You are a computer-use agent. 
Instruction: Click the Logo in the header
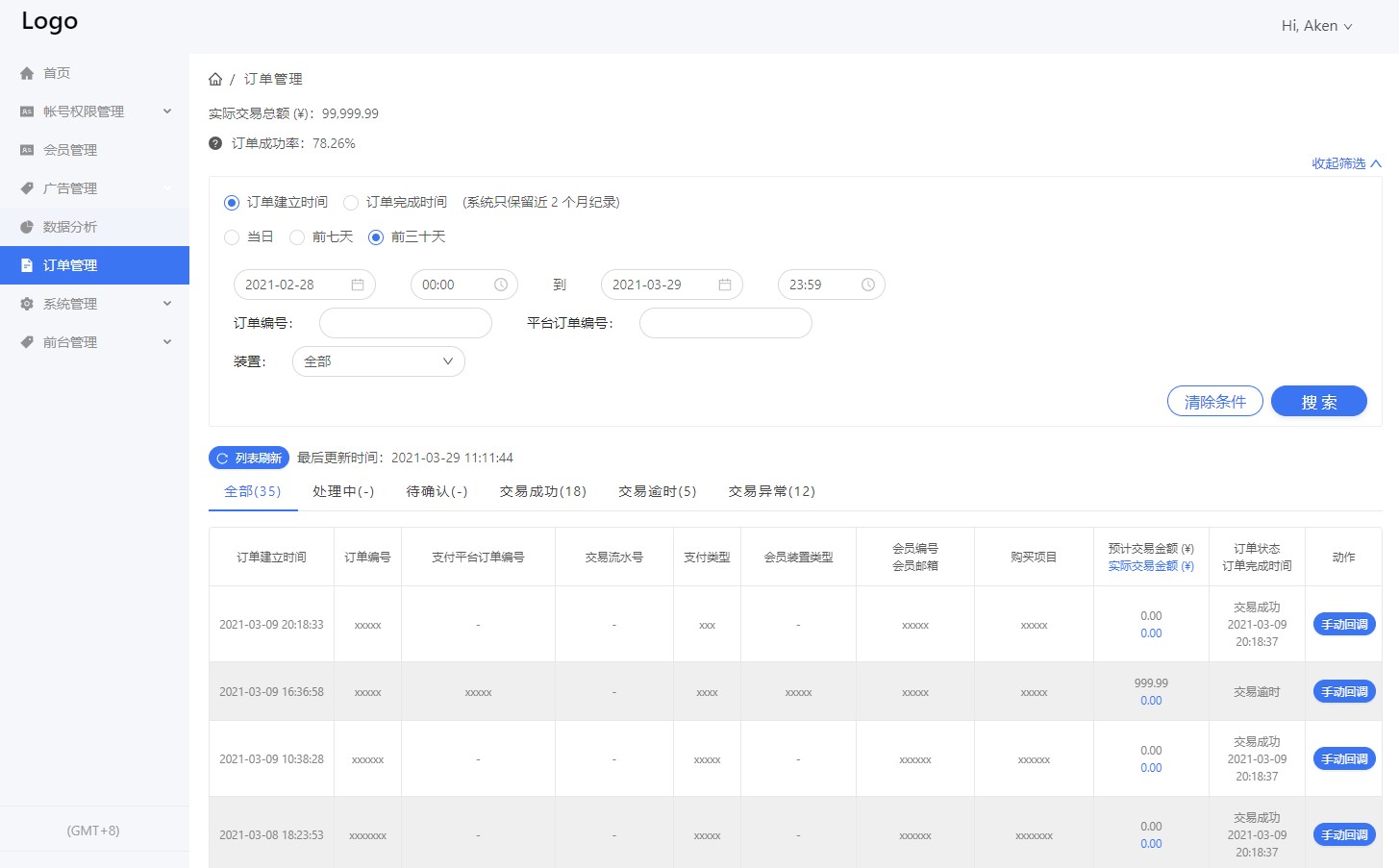(x=50, y=21)
